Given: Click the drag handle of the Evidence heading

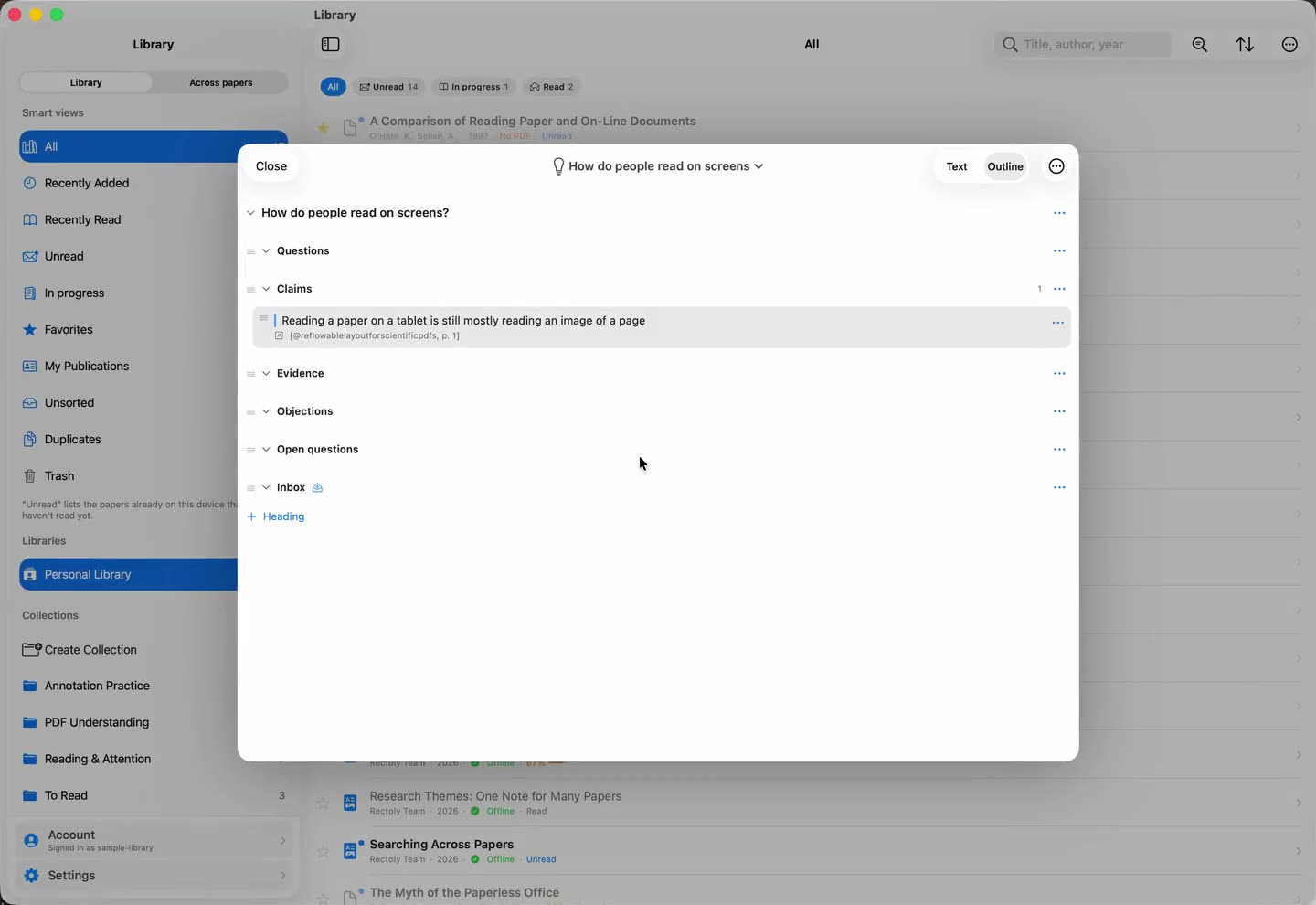Looking at the screenshot, I should (x=250, y=374).
